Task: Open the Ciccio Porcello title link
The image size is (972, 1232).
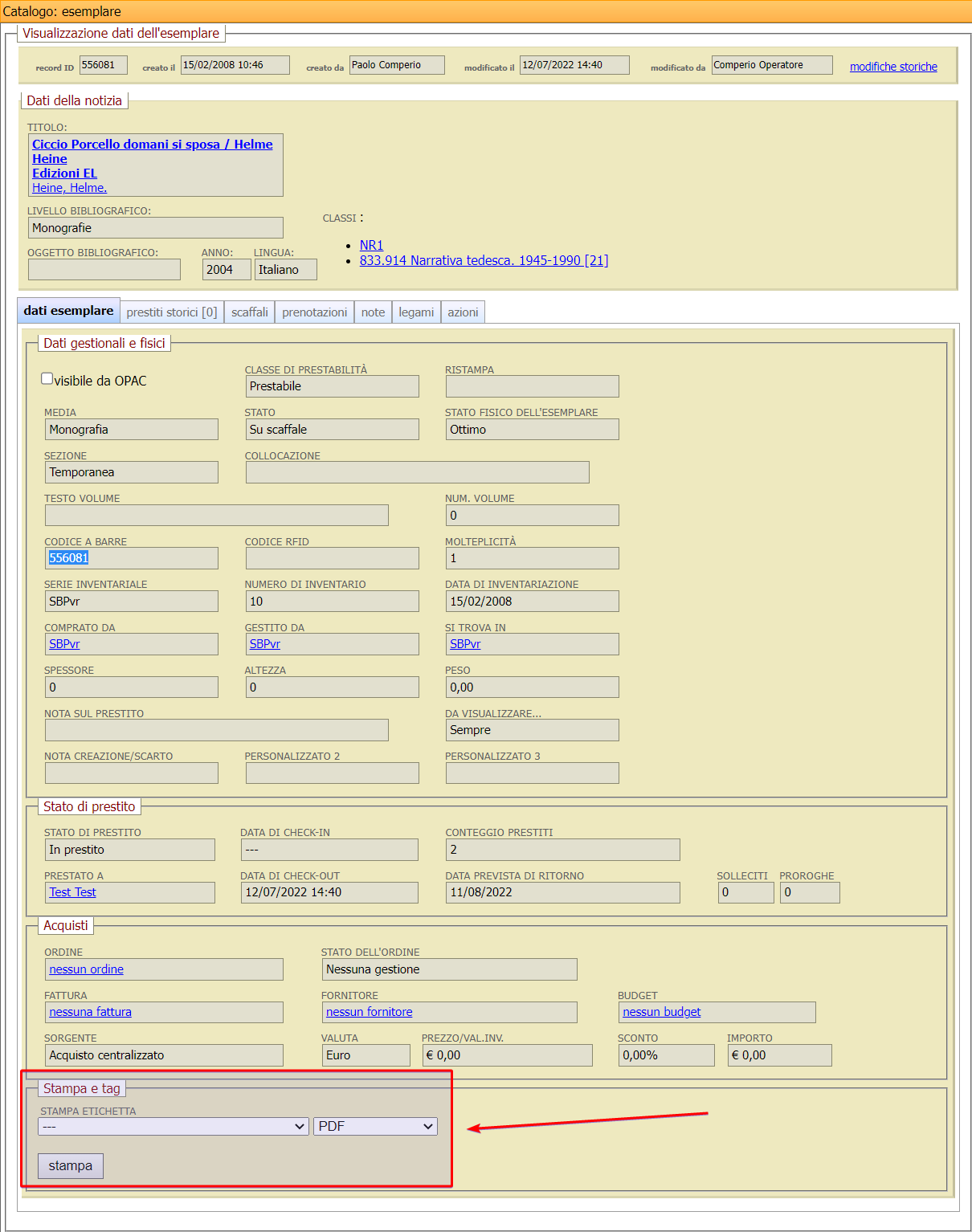Action: pyautogui.click(x=152, y=145)
